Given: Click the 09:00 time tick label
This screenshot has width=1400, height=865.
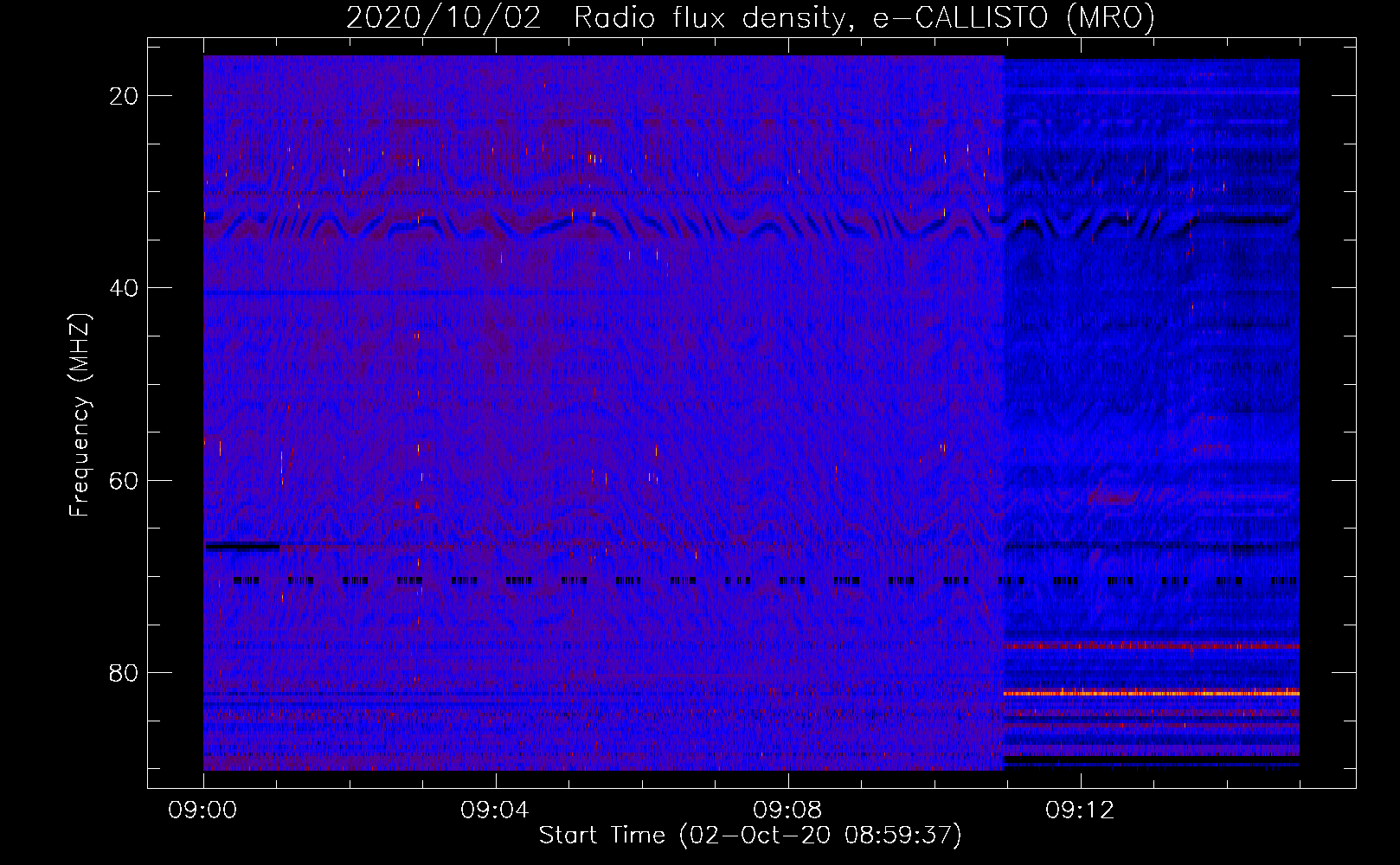Looking at the screenshot, I should click(203, 811).
